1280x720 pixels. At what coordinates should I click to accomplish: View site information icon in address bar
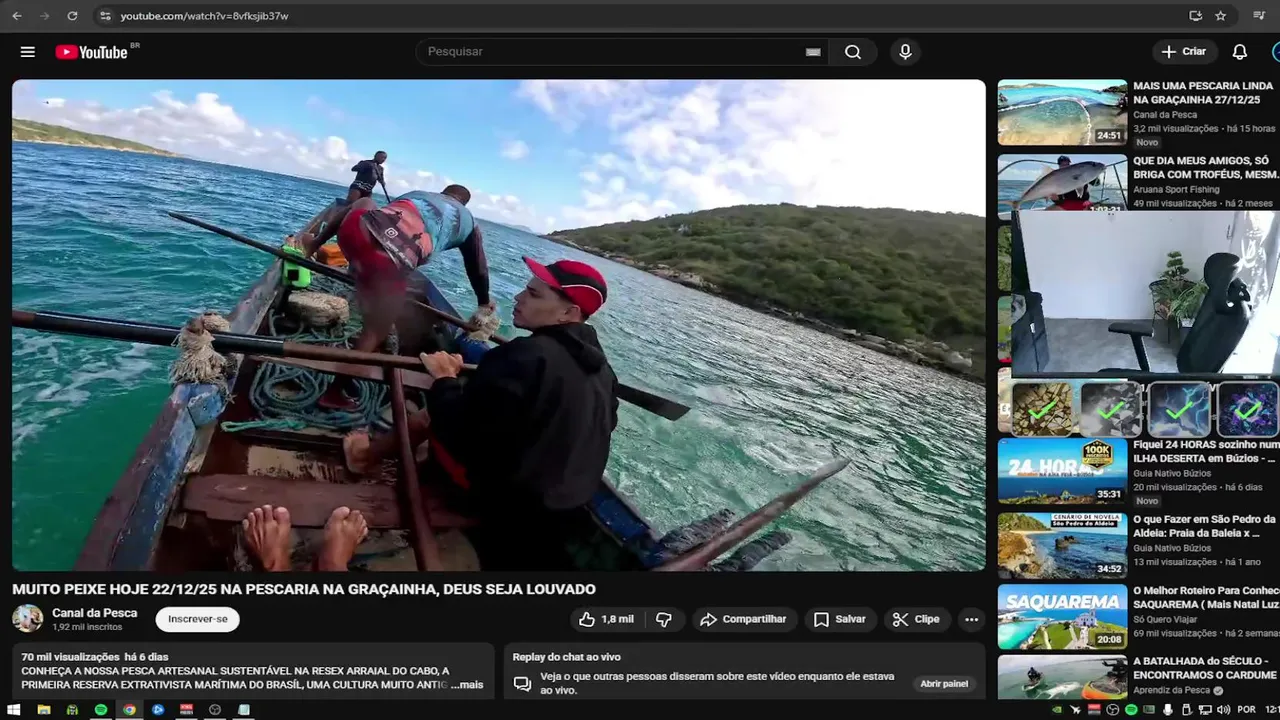click(x=106, y=16)
